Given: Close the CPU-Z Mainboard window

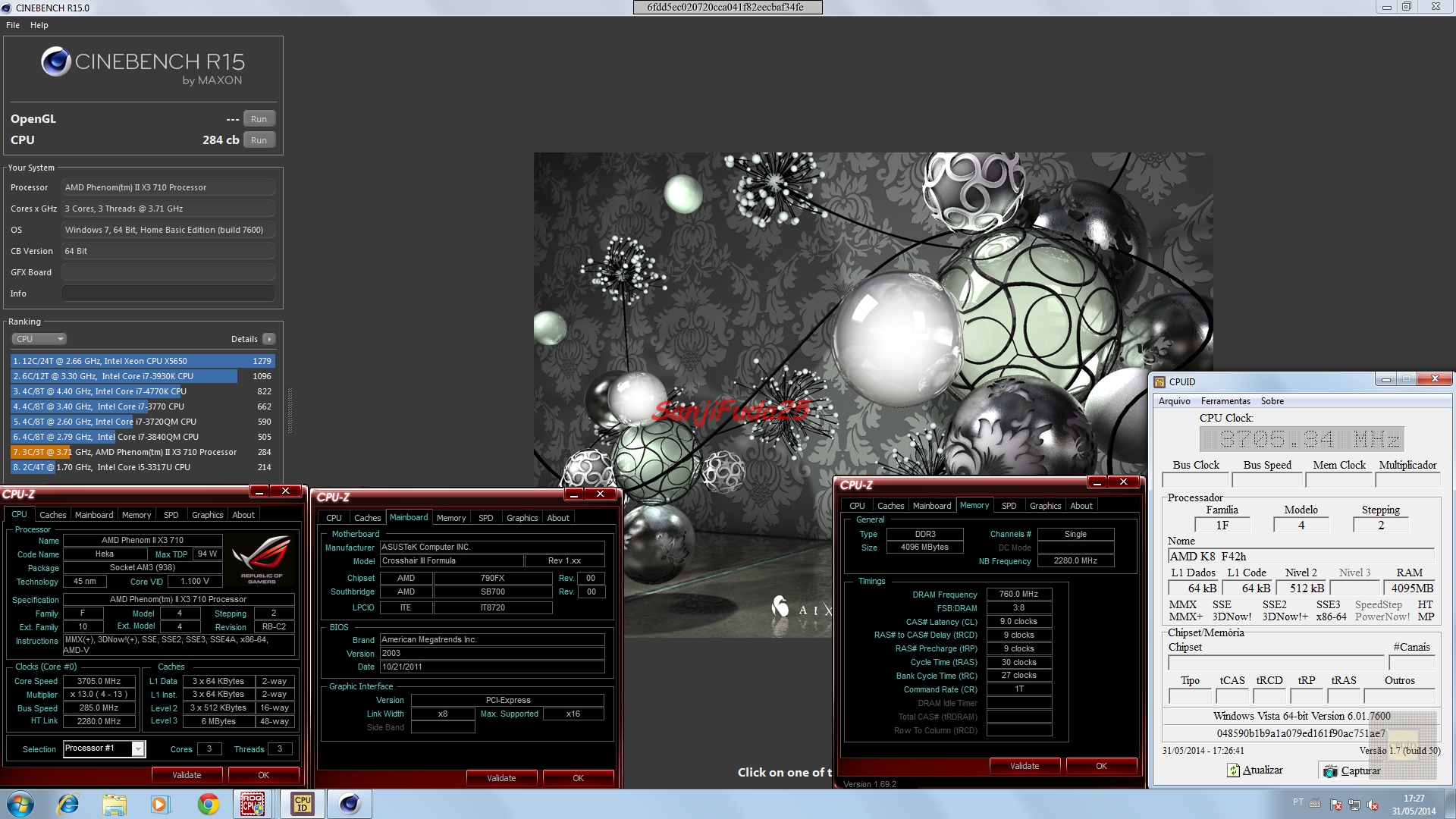Looking at the screenshot, I should click(600, 494).
